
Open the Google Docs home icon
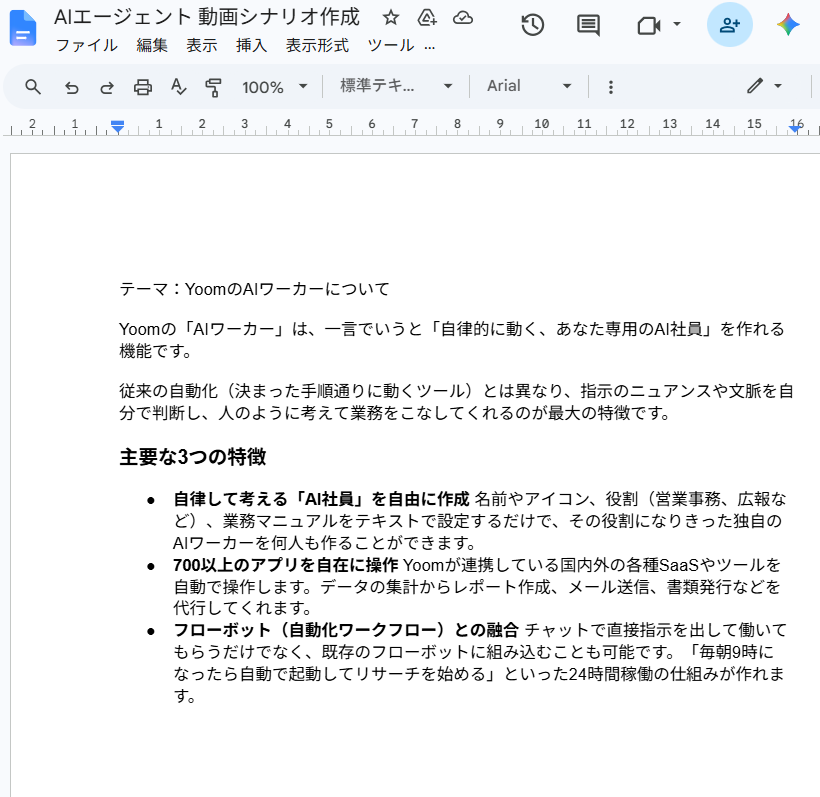pyautogui.click(x=23, y=28)
